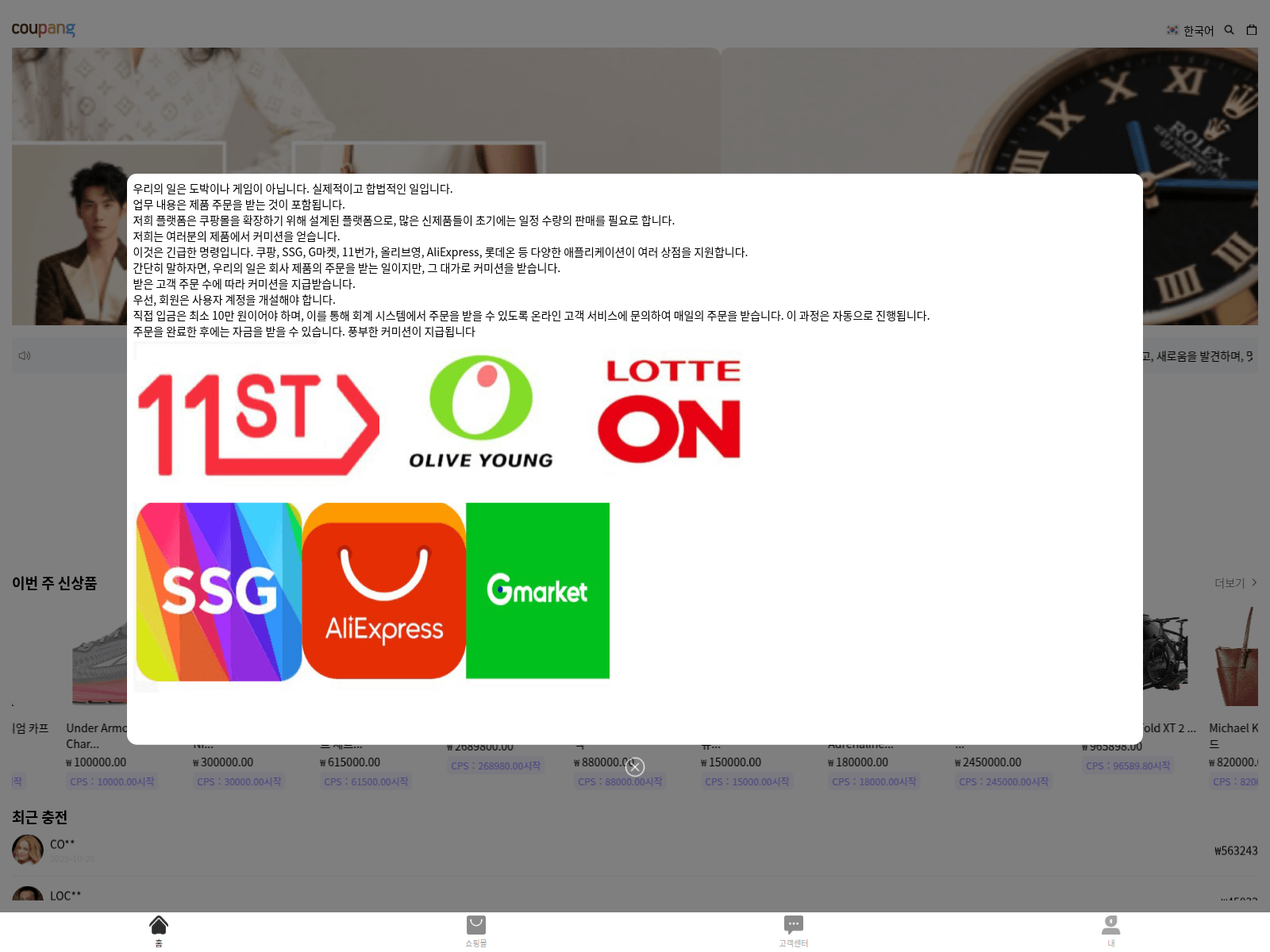Click the ₩300000.00 product price

coord(223,762)
